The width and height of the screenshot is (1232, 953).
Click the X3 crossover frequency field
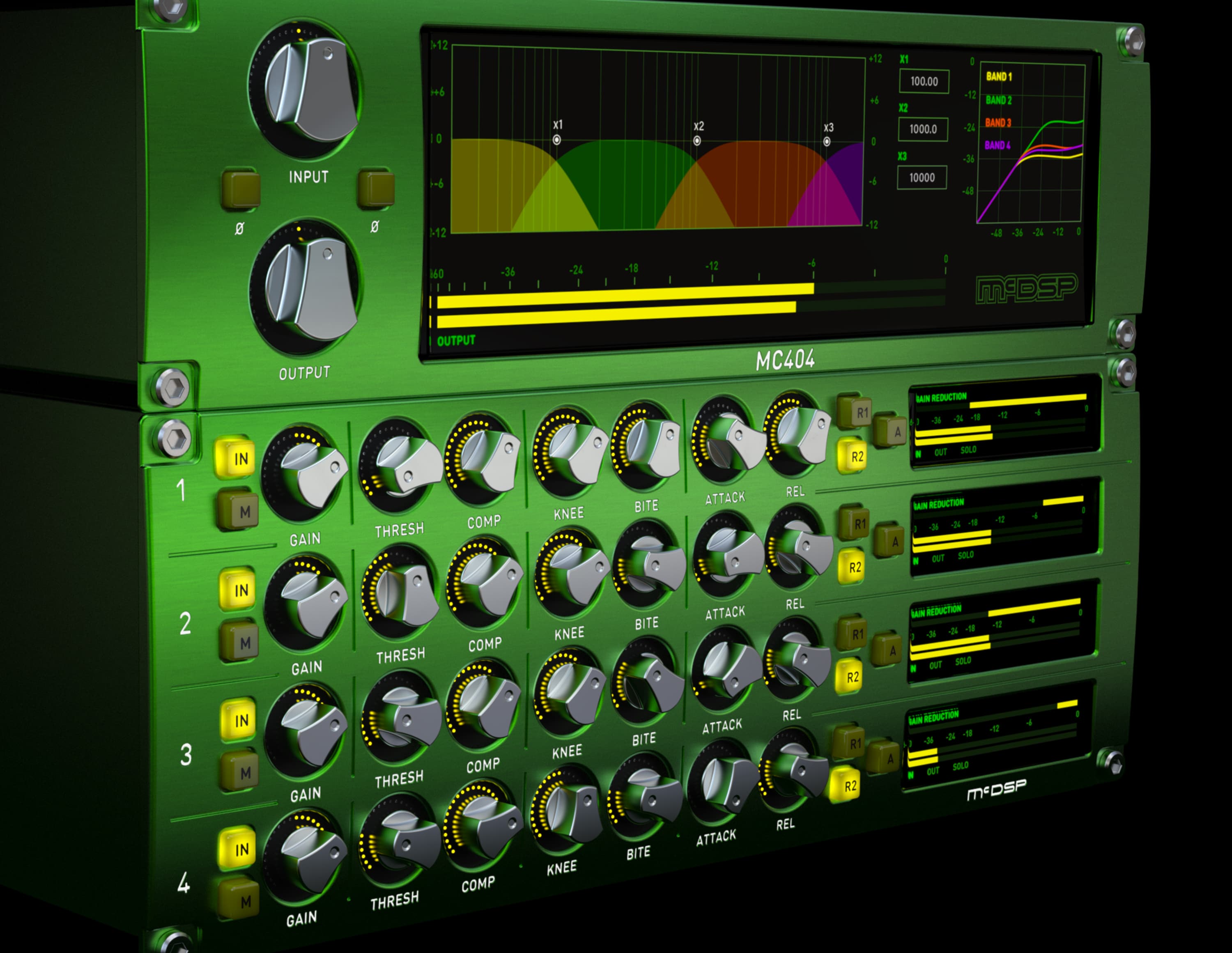click(922, 178)
